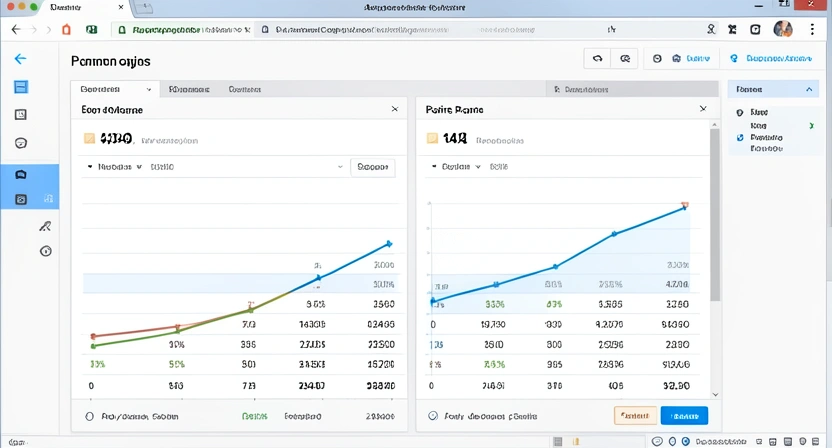Switch to the third tab above the panels
The width and height of the screenshot is (832, 448).
click(x=245, y=89)
